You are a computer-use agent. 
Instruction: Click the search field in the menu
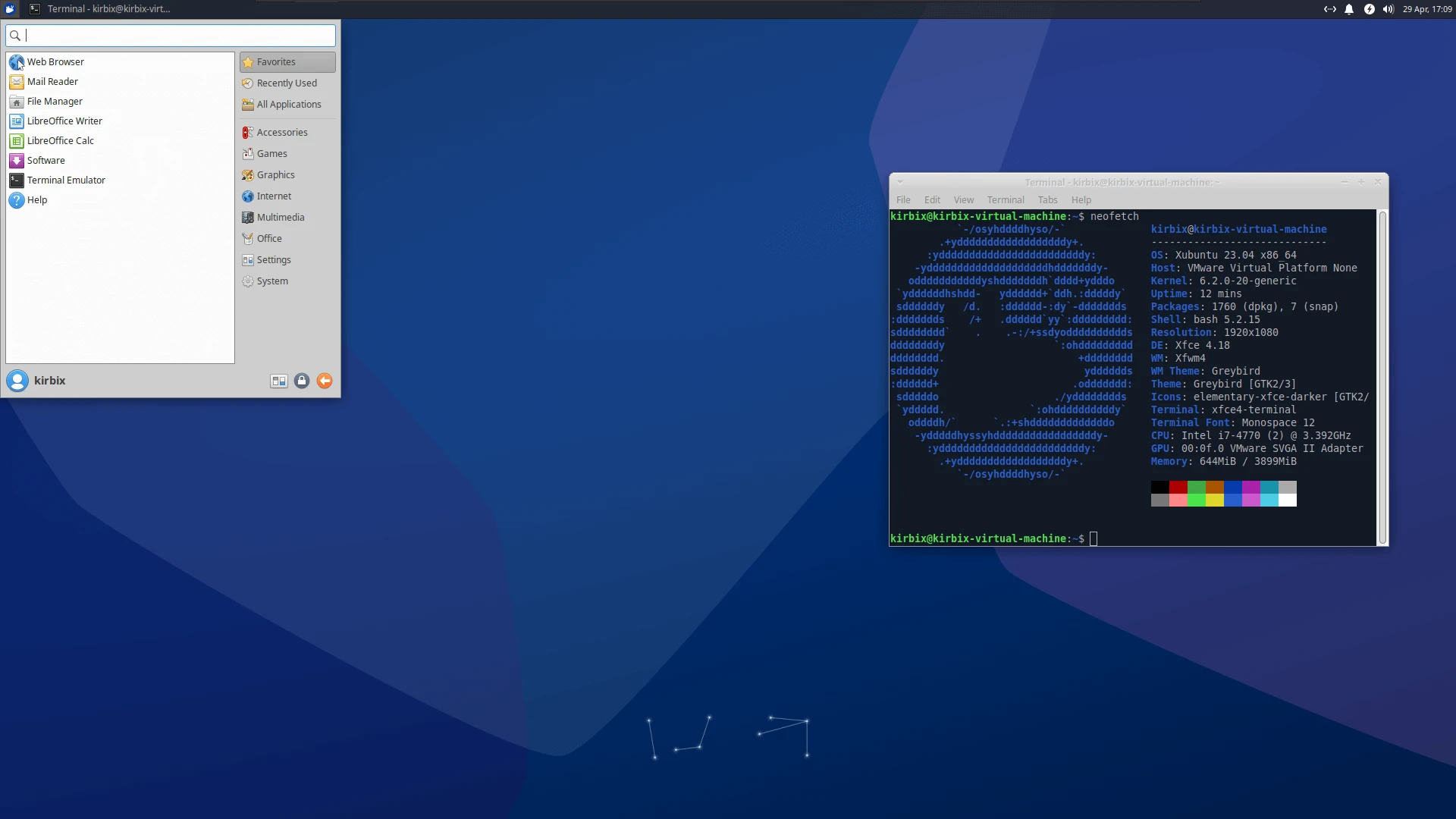click(x=170, y=35)
